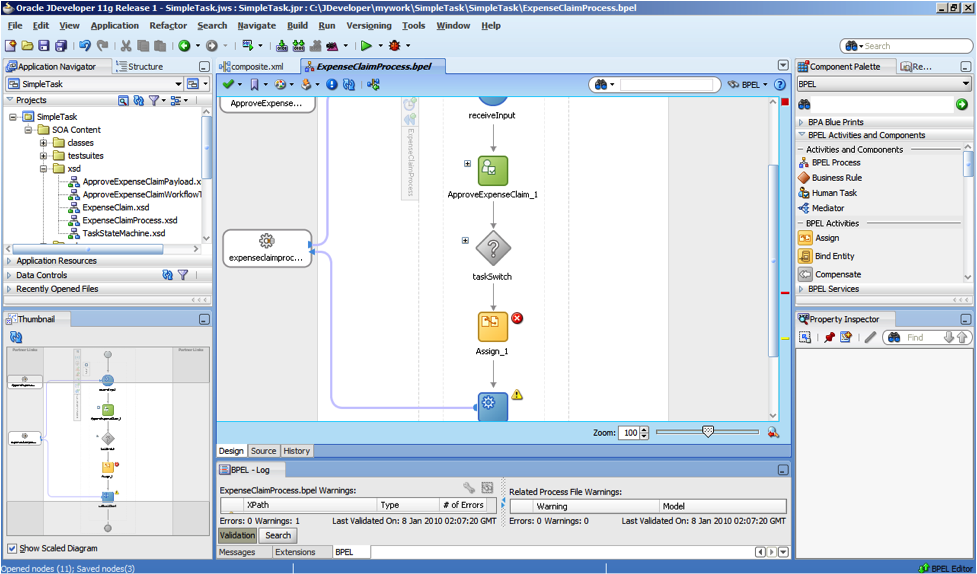Click the Search button in the BPEL Log
The width and height of the screenshot is (977, 574).
tap(277, 536)
